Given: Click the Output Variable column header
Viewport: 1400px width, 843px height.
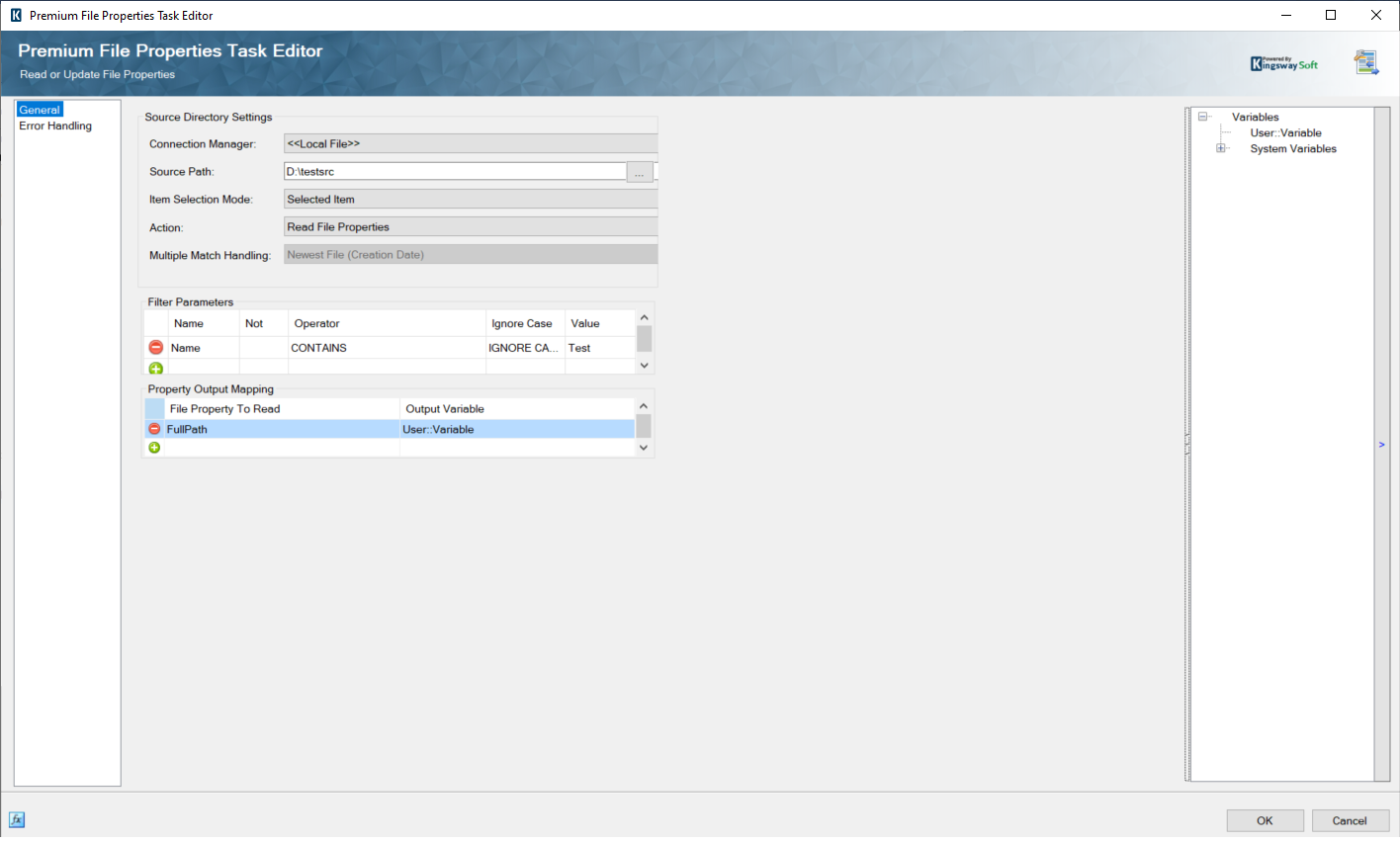Looking at the screenshot, I should point(517,408).
